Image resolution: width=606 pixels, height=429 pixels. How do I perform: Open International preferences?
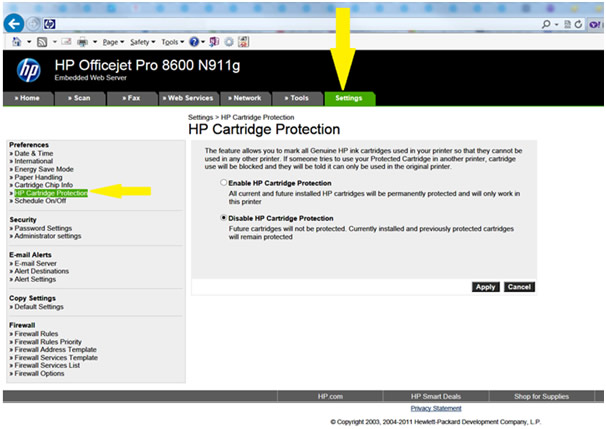pyautogui.click(x=34, y=161)
